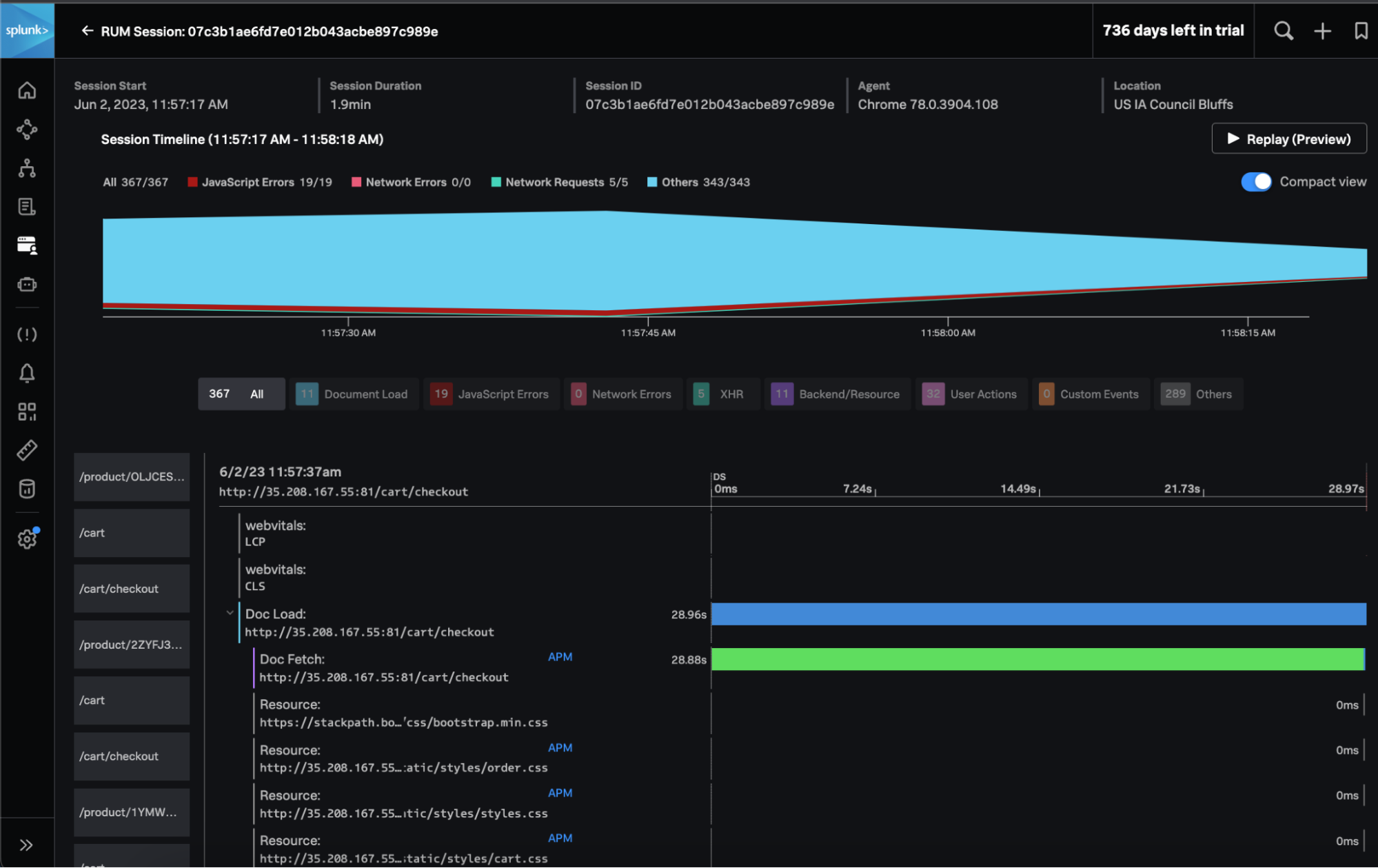Click the search magnifier icon
Image resolution: width=1378 pixels, height=868 pixels.
click(1283, 30)
